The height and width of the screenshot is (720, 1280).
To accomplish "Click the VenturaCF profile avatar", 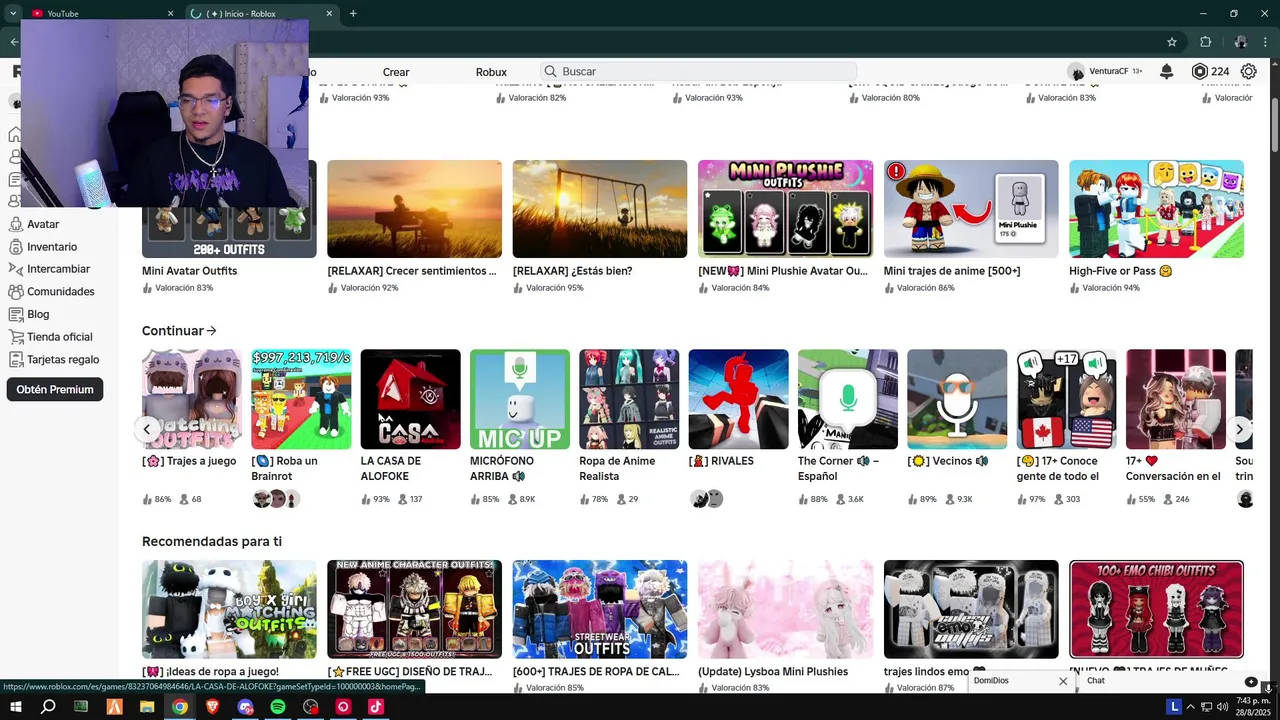I will click(1076, 71).
